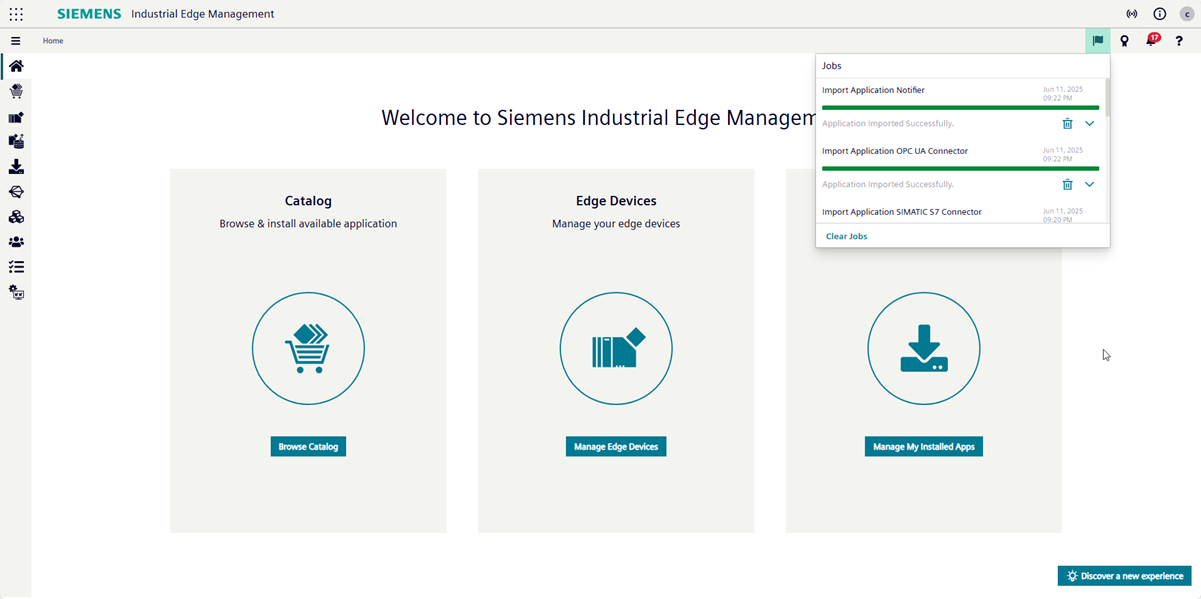Toggle the hamburger navigation menu
The width and height of the screenshot is (1201, 599).
(x=16, y=41)
